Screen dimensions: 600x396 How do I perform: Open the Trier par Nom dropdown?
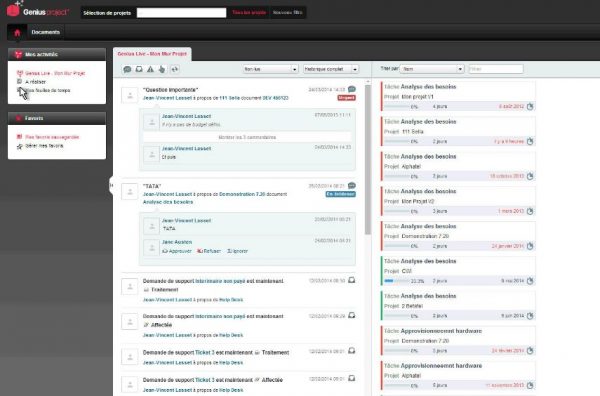tap(432, 69)
